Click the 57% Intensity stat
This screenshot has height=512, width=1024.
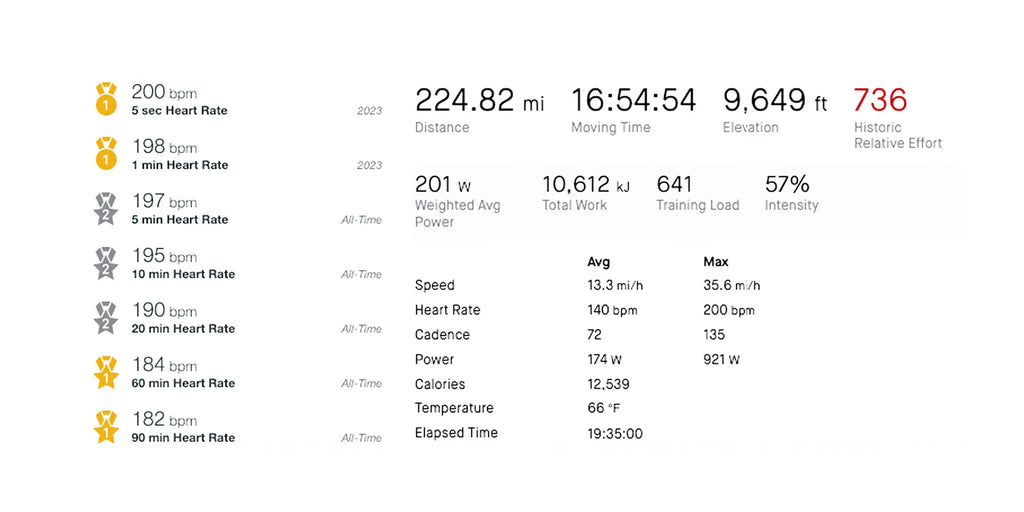click(787, 185)
